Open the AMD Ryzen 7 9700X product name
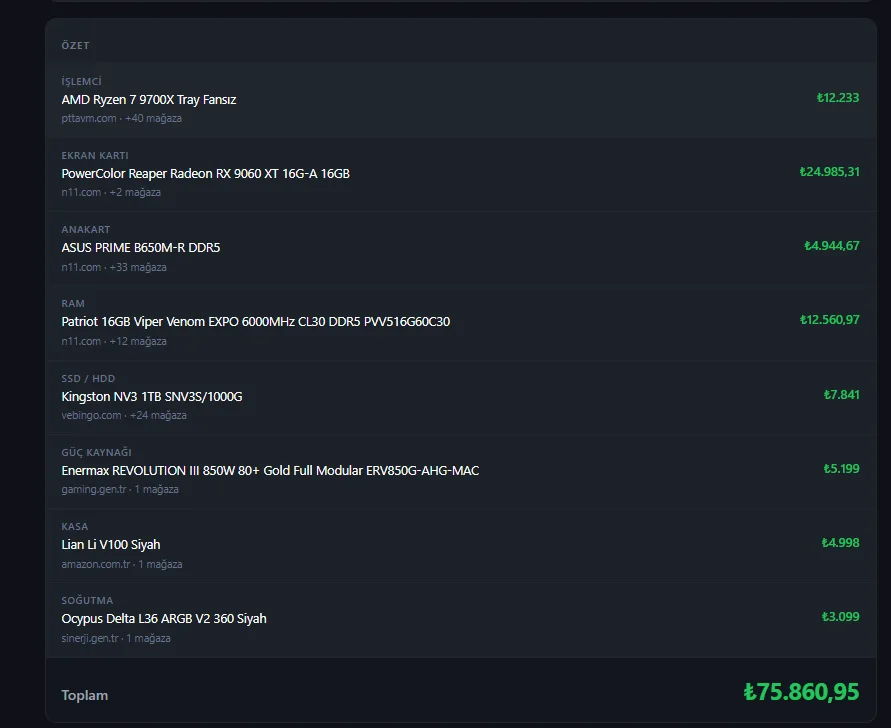The width and height of the screenshot is (891, 728). coord(149,99)
